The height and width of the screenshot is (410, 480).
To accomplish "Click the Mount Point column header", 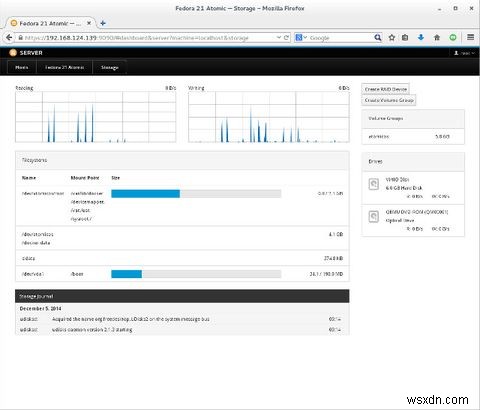I will click(x=85, y=178).
